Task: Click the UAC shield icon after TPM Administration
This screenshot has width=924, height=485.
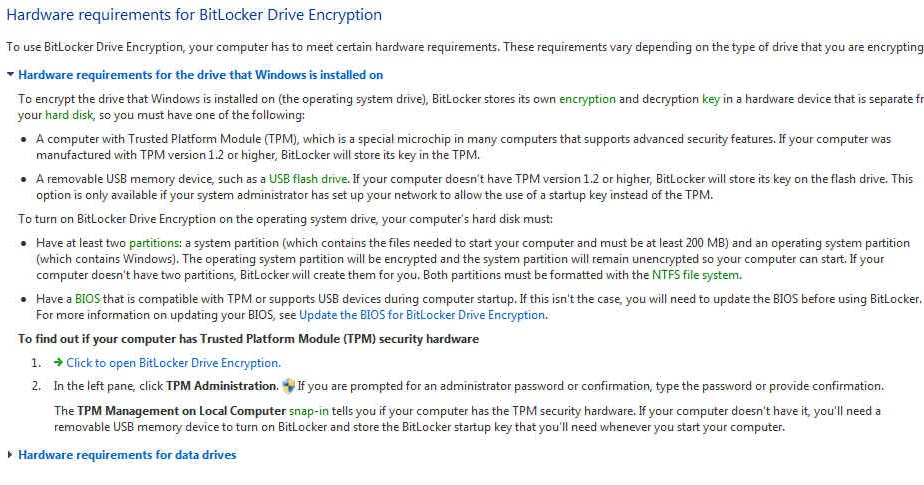Action: click(x=288, y=386)
